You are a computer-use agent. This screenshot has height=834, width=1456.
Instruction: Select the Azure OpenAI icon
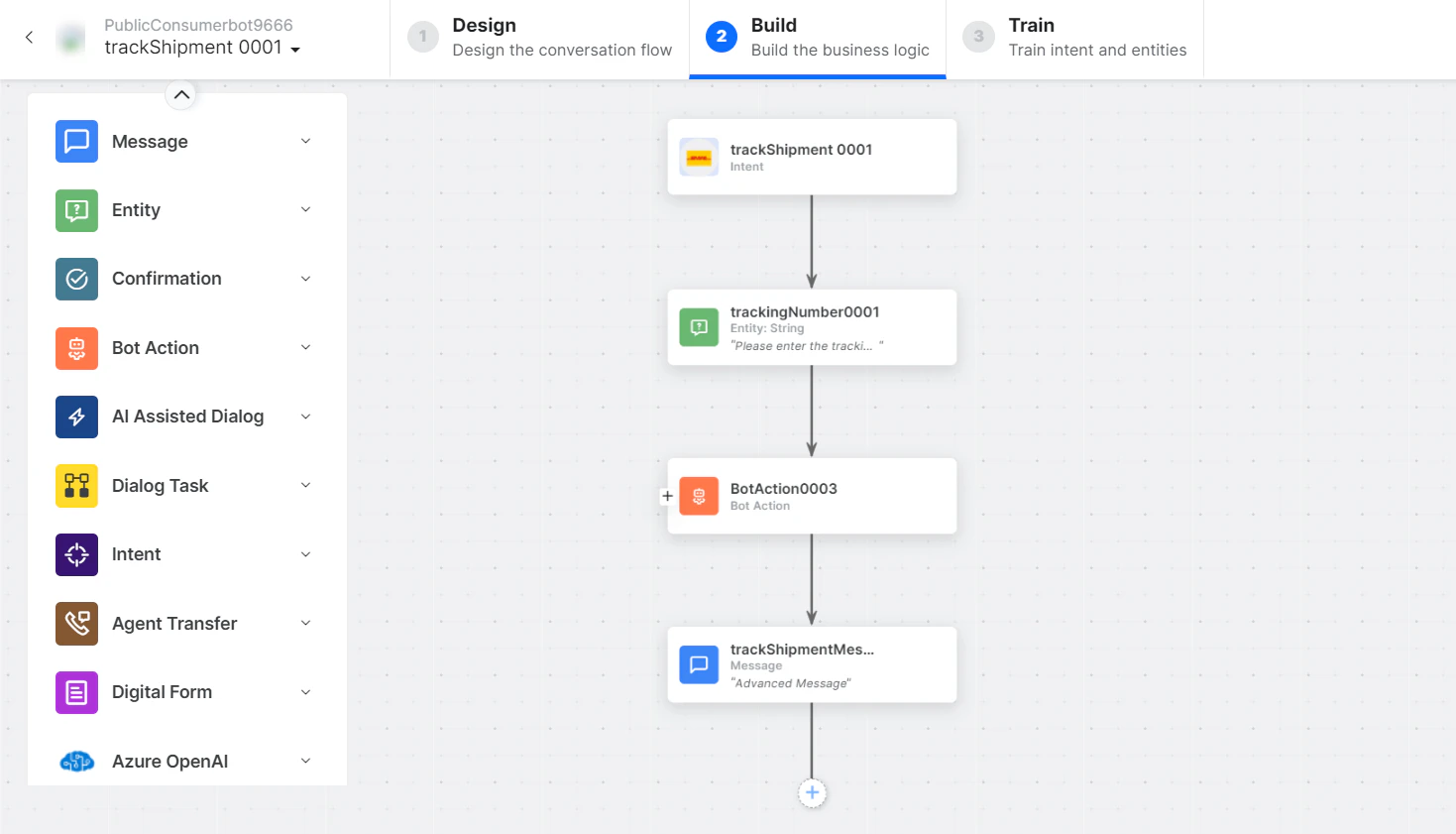point(76,761)
